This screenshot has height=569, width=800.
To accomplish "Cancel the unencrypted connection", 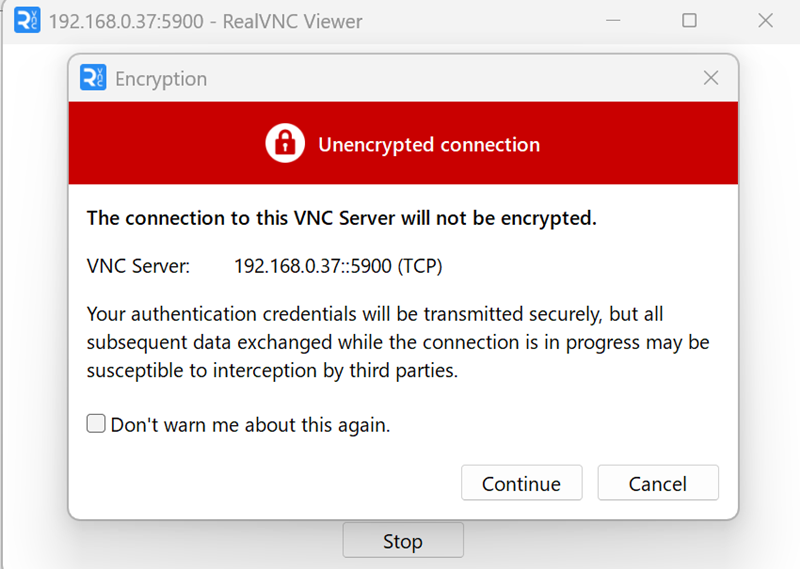I will pos(657,484).
